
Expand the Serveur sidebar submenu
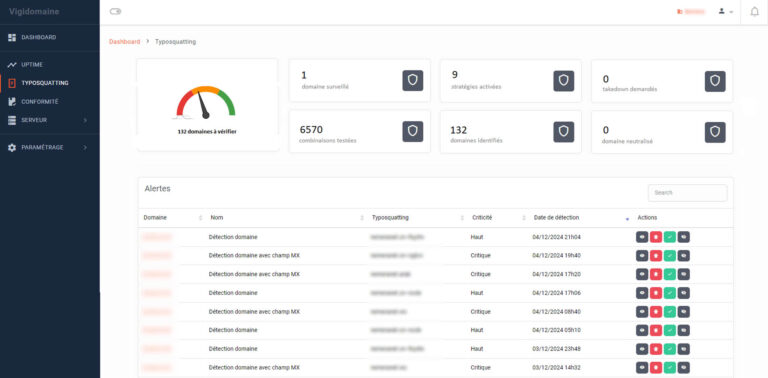coord(49,120)
